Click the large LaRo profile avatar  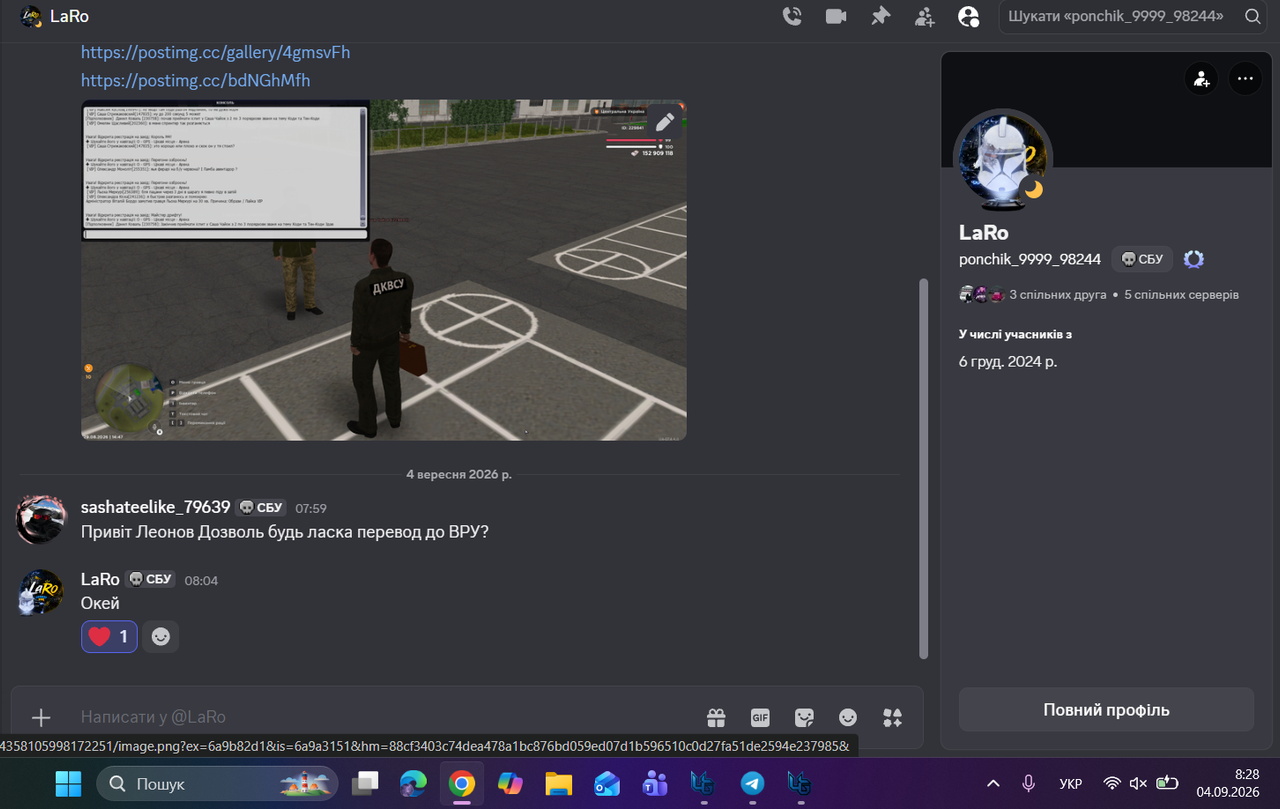pos(1001,160)
